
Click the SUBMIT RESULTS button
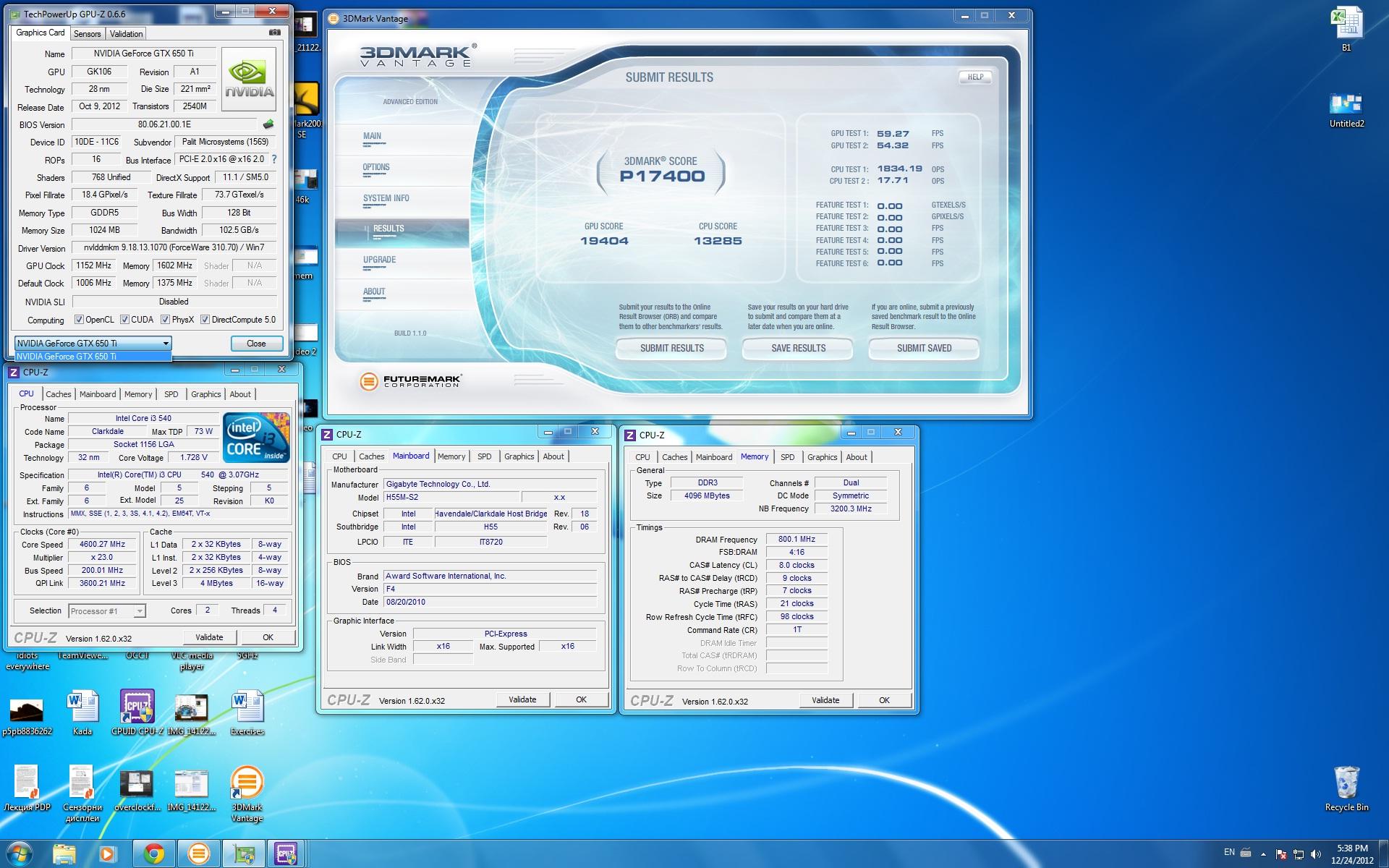click(671, 348)
